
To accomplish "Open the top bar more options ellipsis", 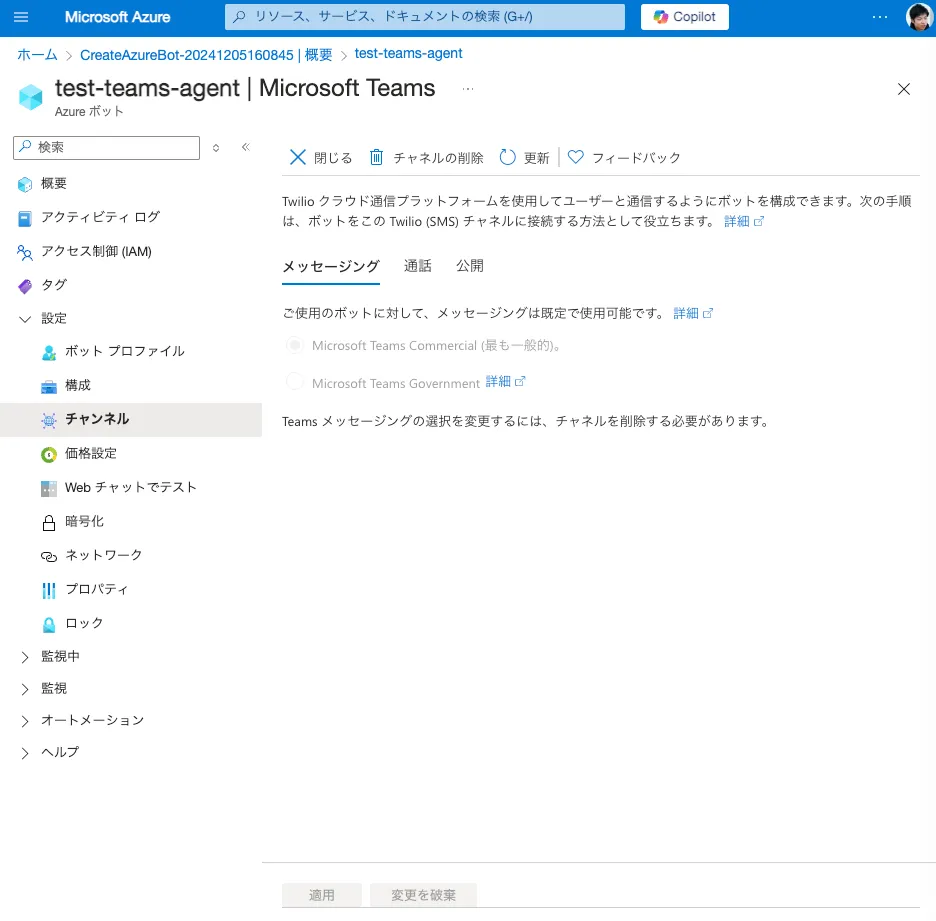I will click(880, 17).
